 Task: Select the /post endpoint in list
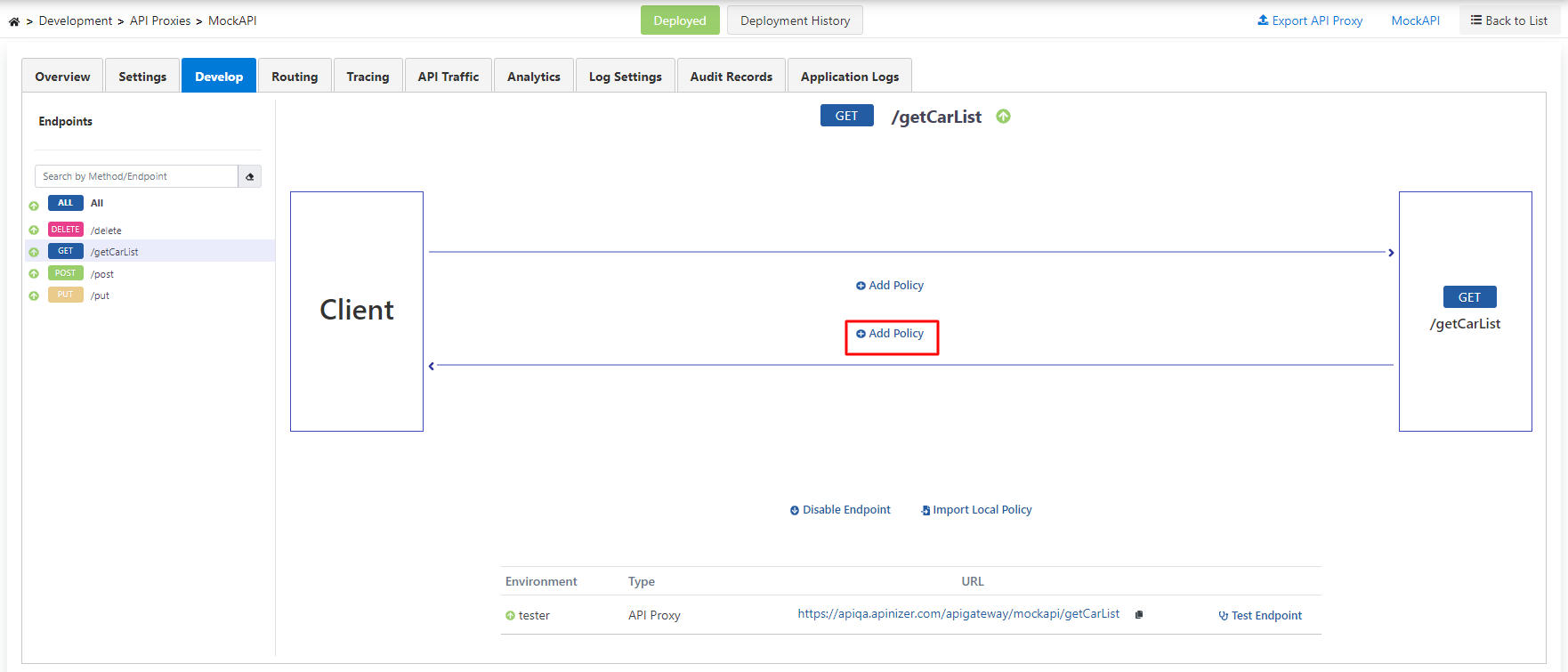[x=102, y=274]
